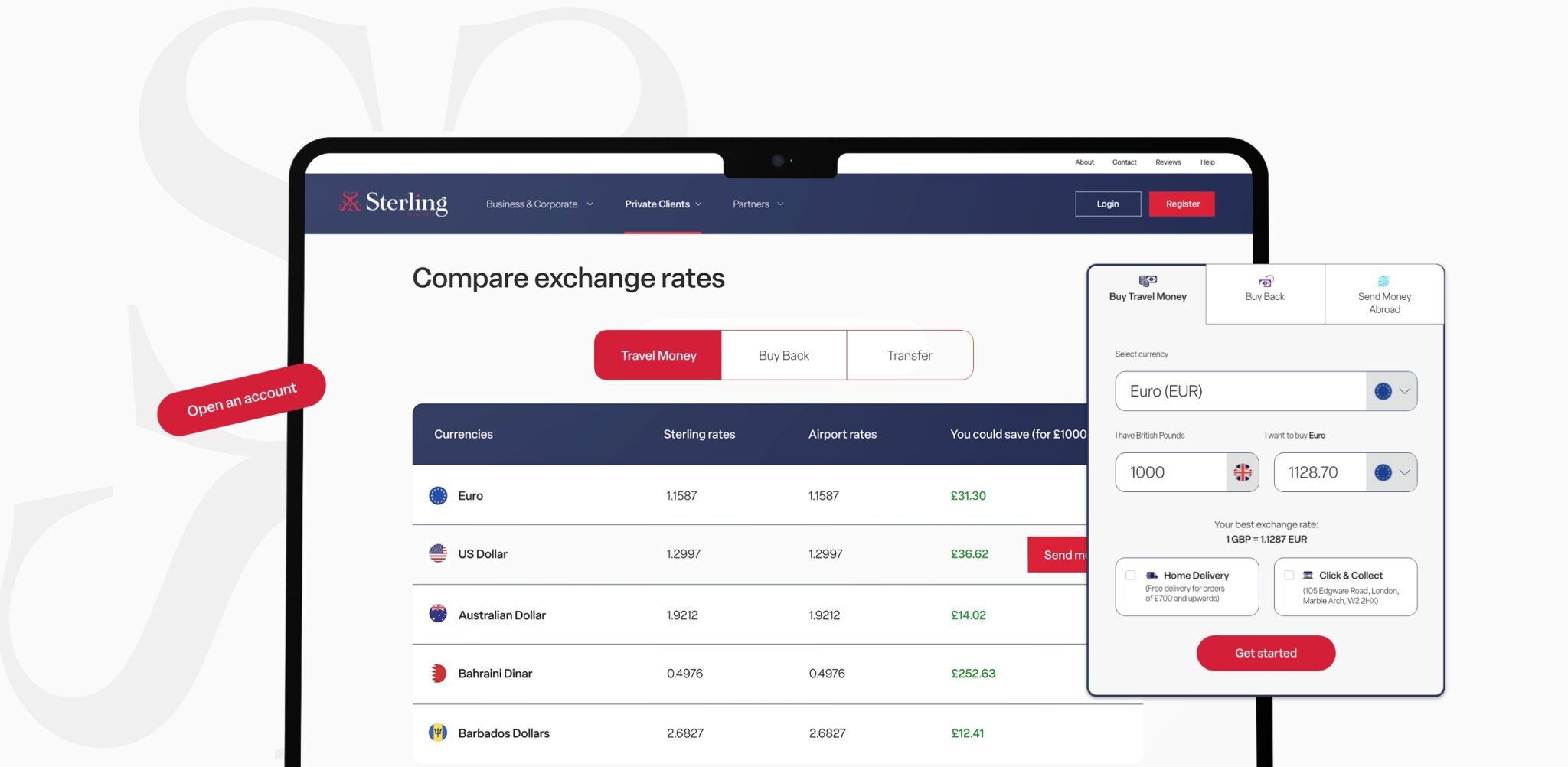The height and width of the screenshot is (767, 1568).
Task: Click the Buy Travel Money icon
Action: coord(1148,281)
